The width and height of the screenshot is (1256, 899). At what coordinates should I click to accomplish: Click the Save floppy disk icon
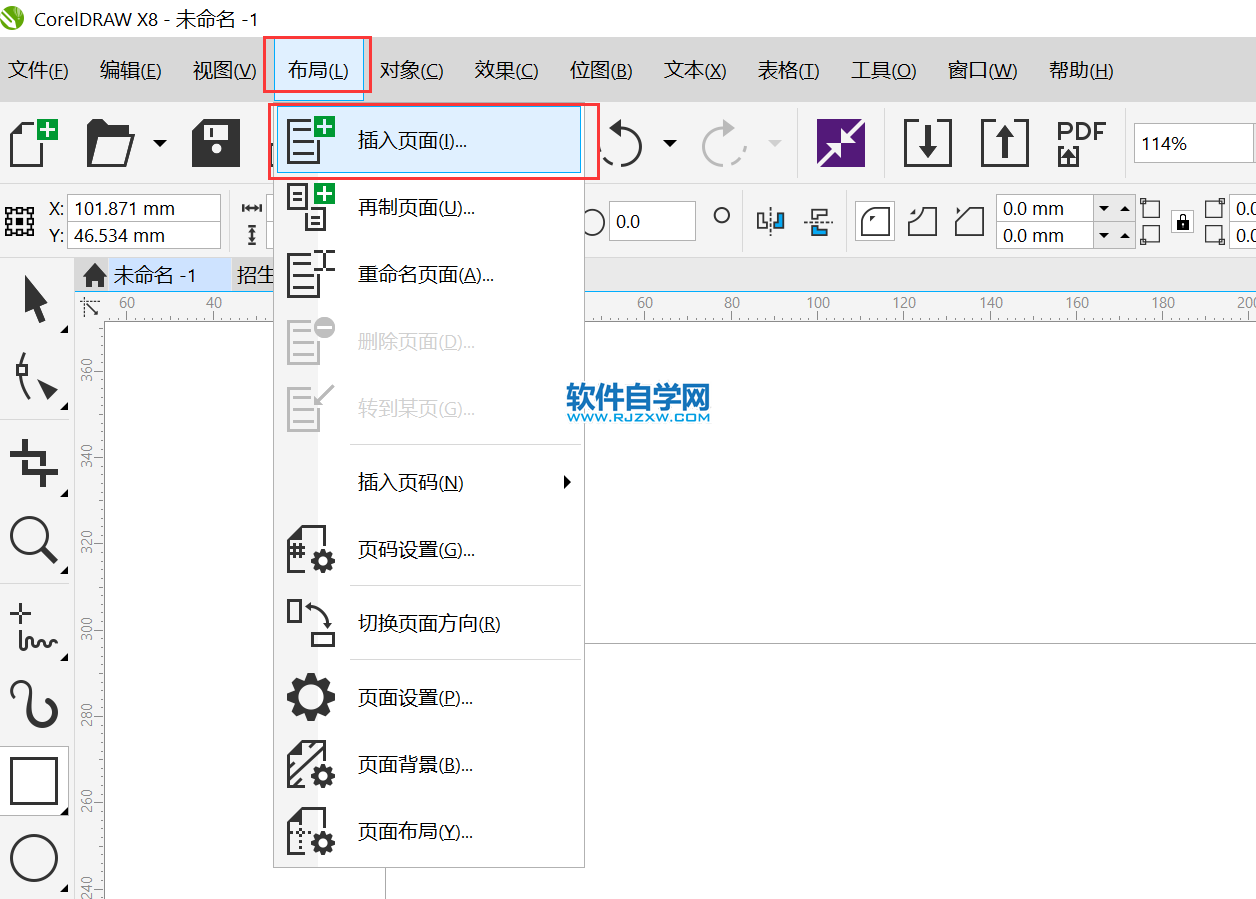pos(216,143)
